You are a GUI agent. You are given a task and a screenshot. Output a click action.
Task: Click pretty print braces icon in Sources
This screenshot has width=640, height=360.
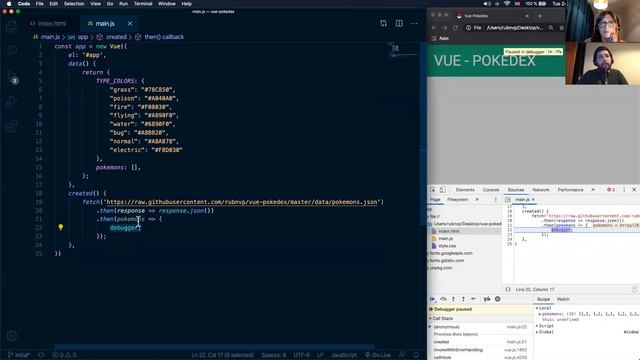tap(508, 289)
